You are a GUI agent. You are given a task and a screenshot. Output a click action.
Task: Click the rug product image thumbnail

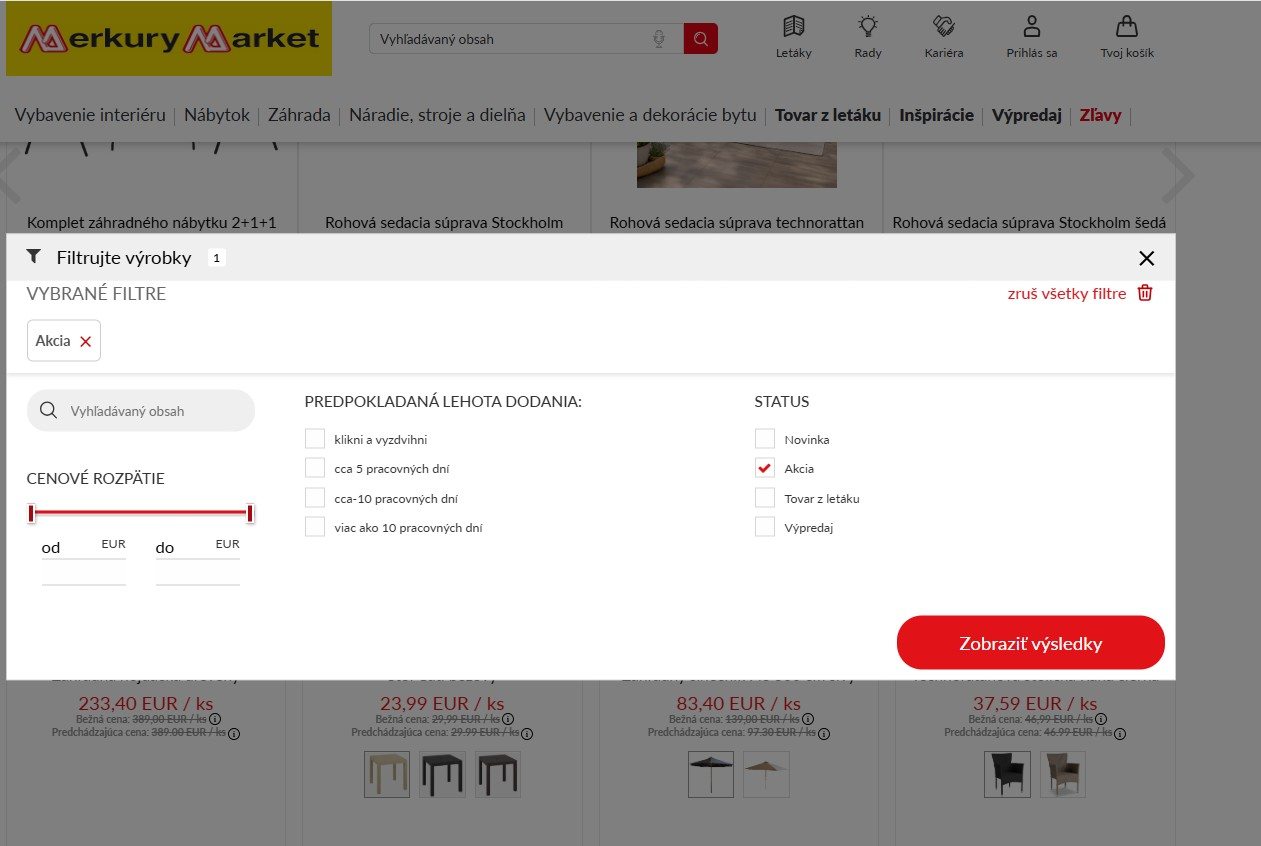click(737, 165)
